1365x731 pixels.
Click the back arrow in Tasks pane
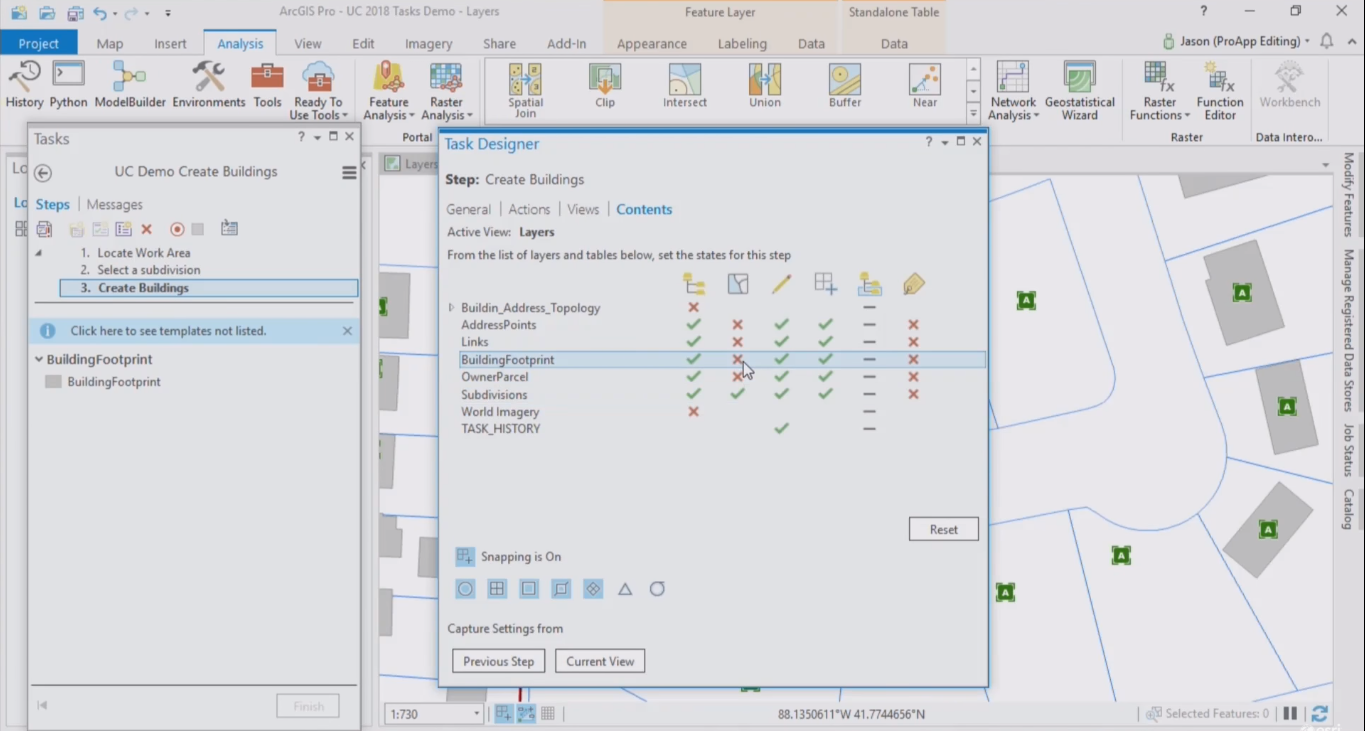pos(43,173)
